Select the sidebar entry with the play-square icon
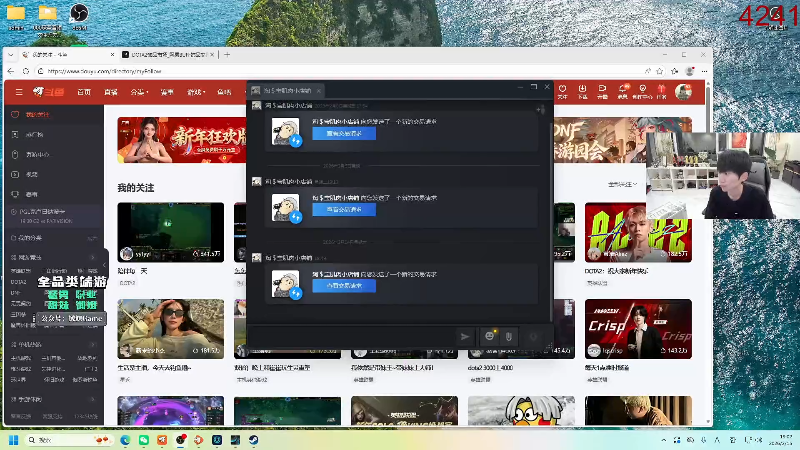Viewport: 800px width, 450px height. point(54,174)
